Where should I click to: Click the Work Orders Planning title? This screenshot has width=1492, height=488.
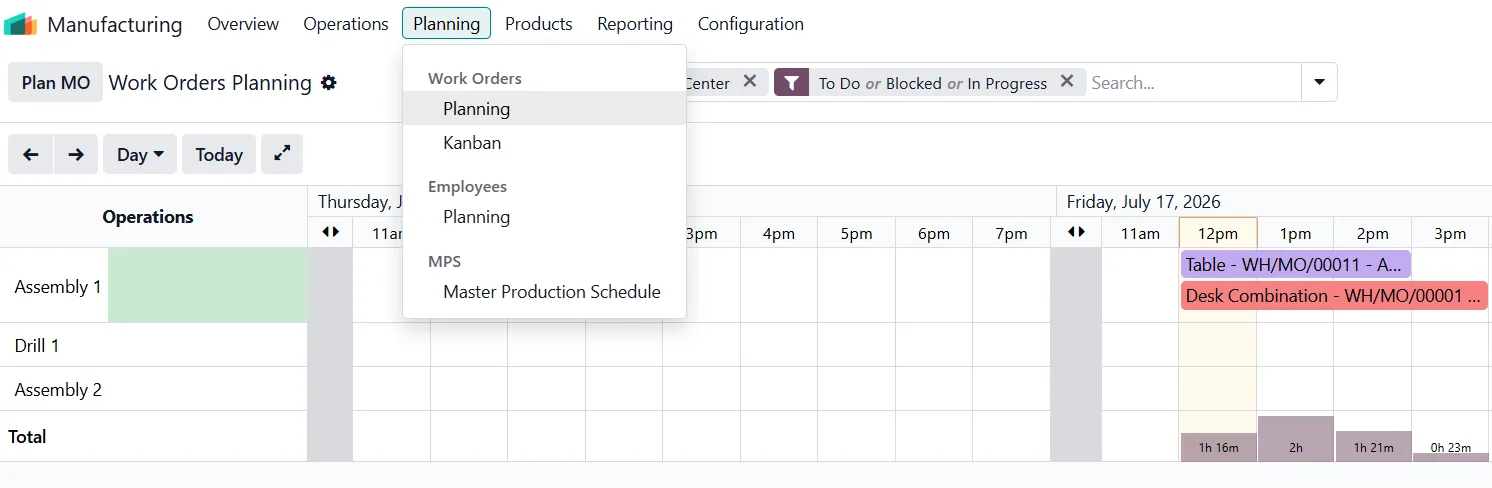tap(210, 83)
